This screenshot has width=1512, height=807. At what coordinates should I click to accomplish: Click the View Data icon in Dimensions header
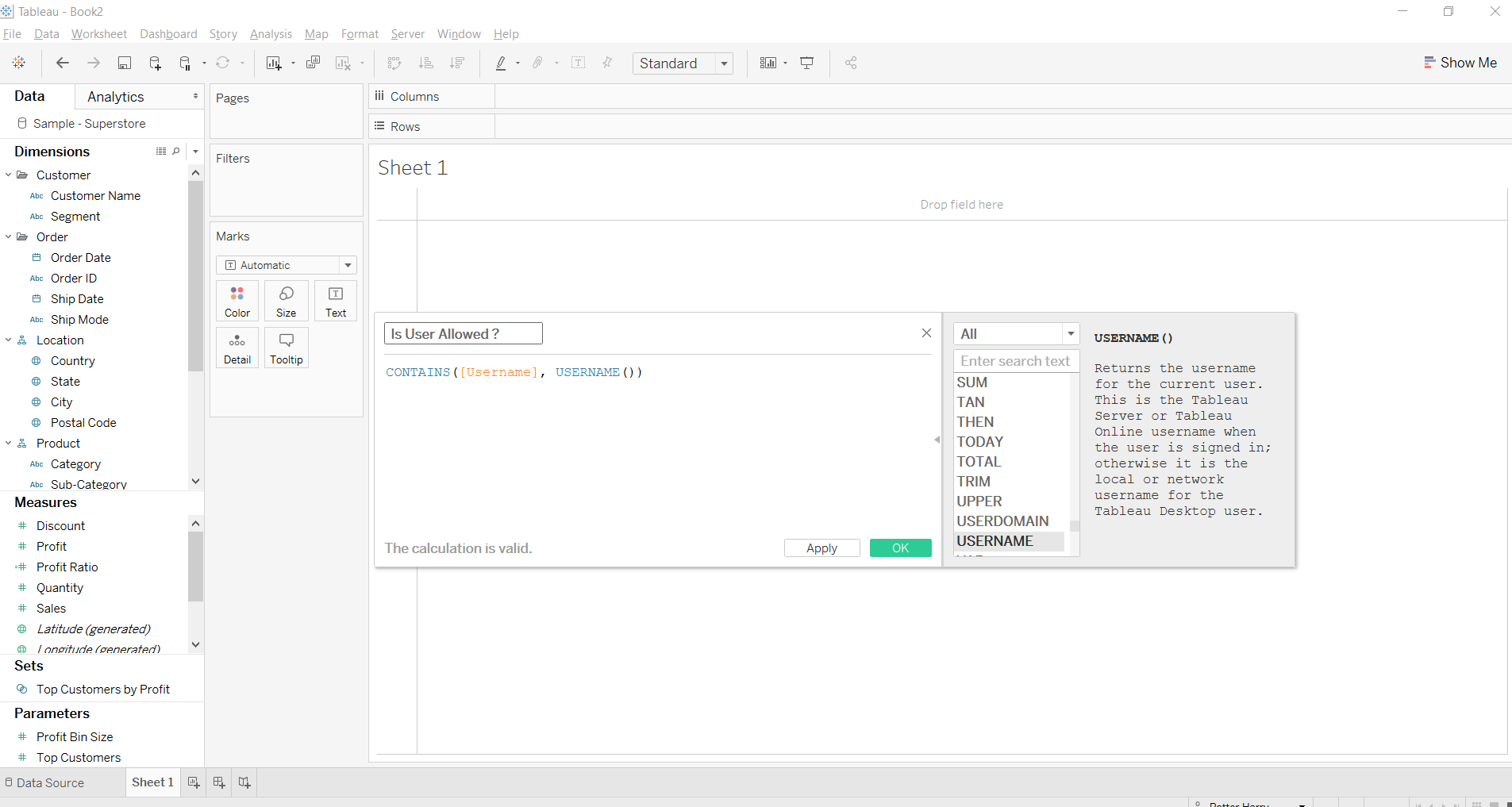pos(161,151)
